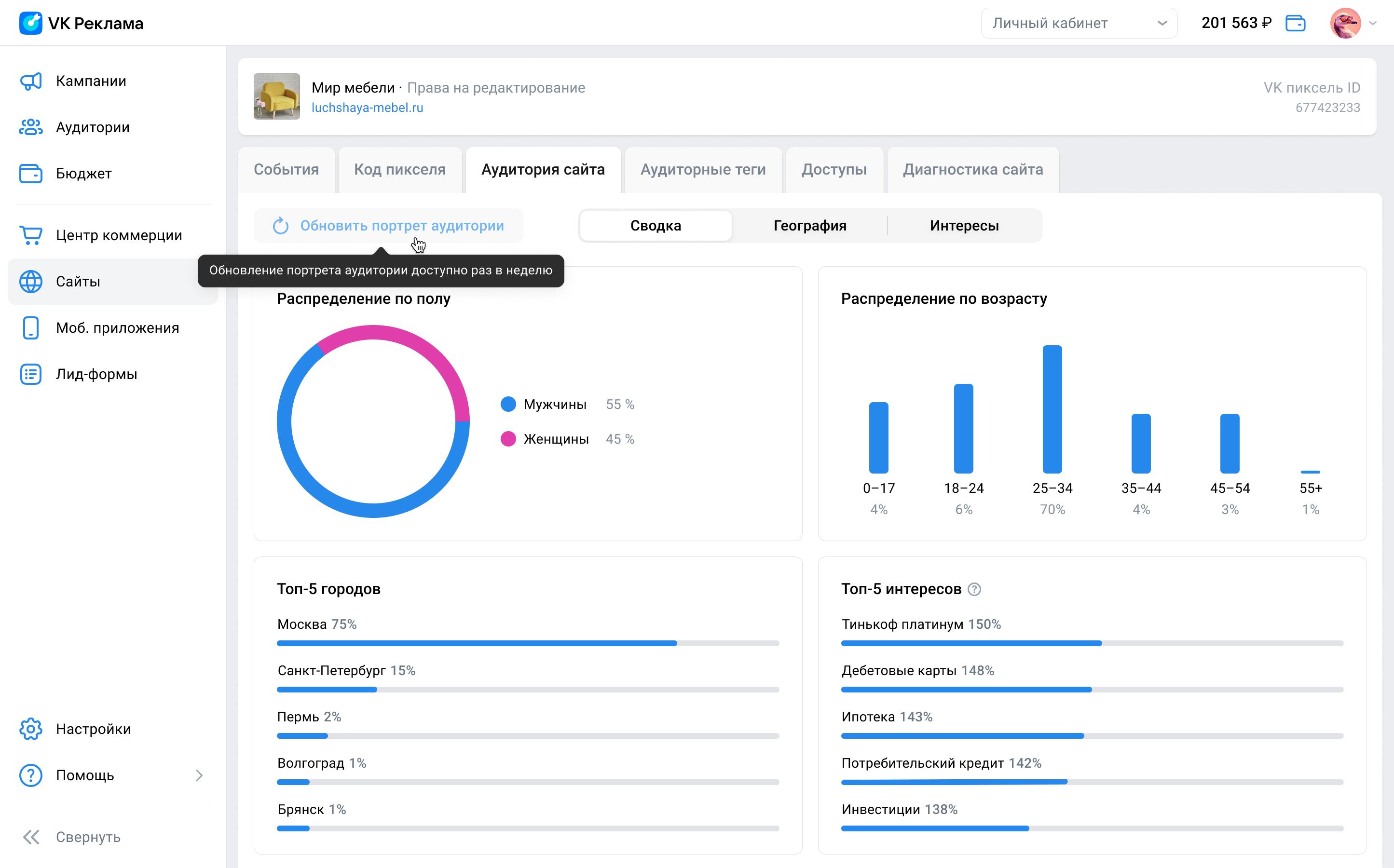Click Обновить портрет аудитории button

click(x=389, y=226)
